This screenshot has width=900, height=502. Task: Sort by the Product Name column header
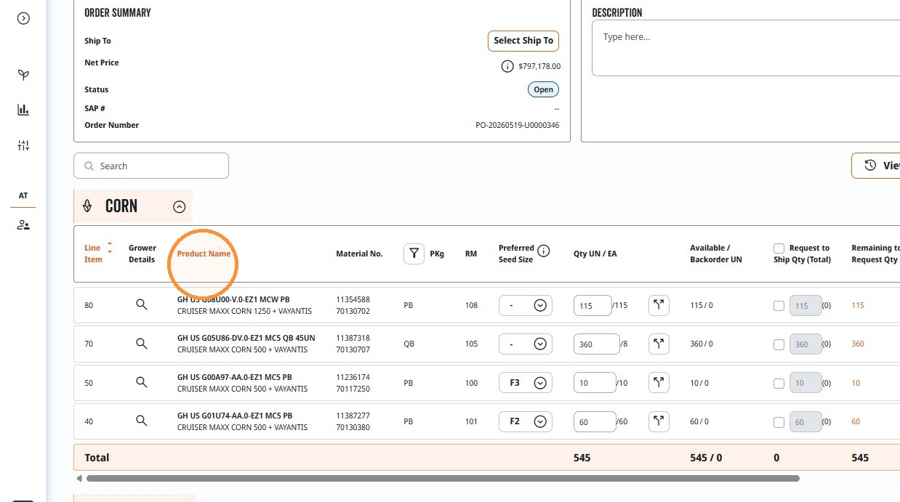point(203,254)
